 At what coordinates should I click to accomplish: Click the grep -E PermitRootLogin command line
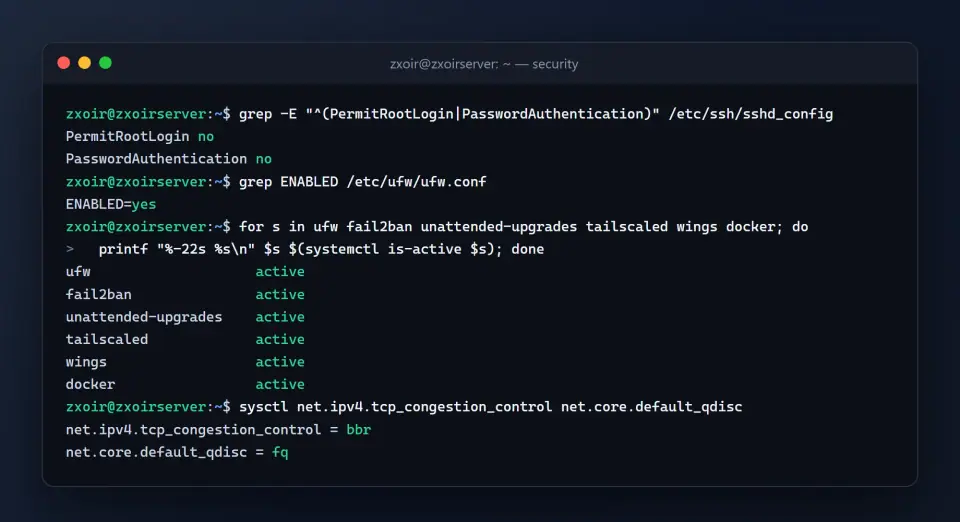point(449,114)
